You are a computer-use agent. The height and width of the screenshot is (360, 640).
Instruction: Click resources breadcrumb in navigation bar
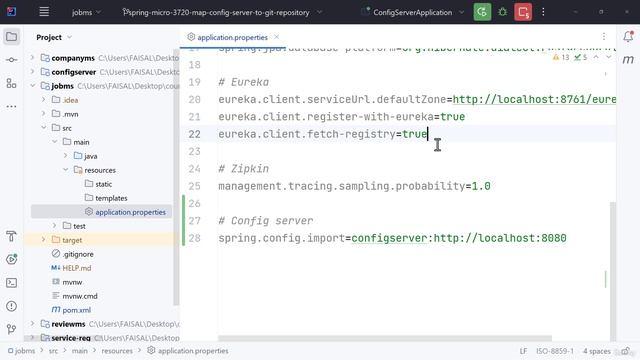click(117, 351)
